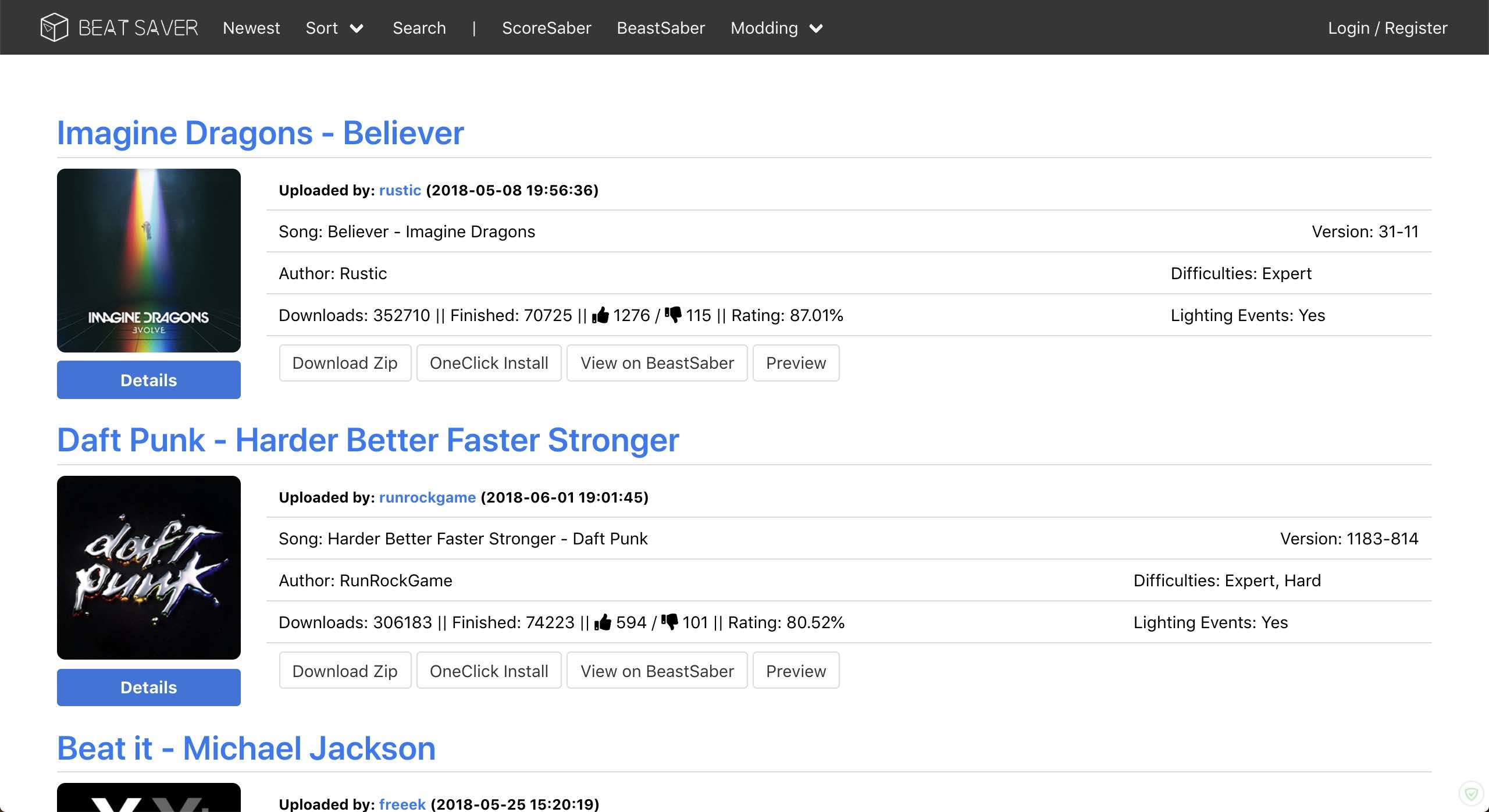This screenshot has width=1489, height=812.
Task: Click the text 'Downloads: 352710'
Action: tap(354, 315)
